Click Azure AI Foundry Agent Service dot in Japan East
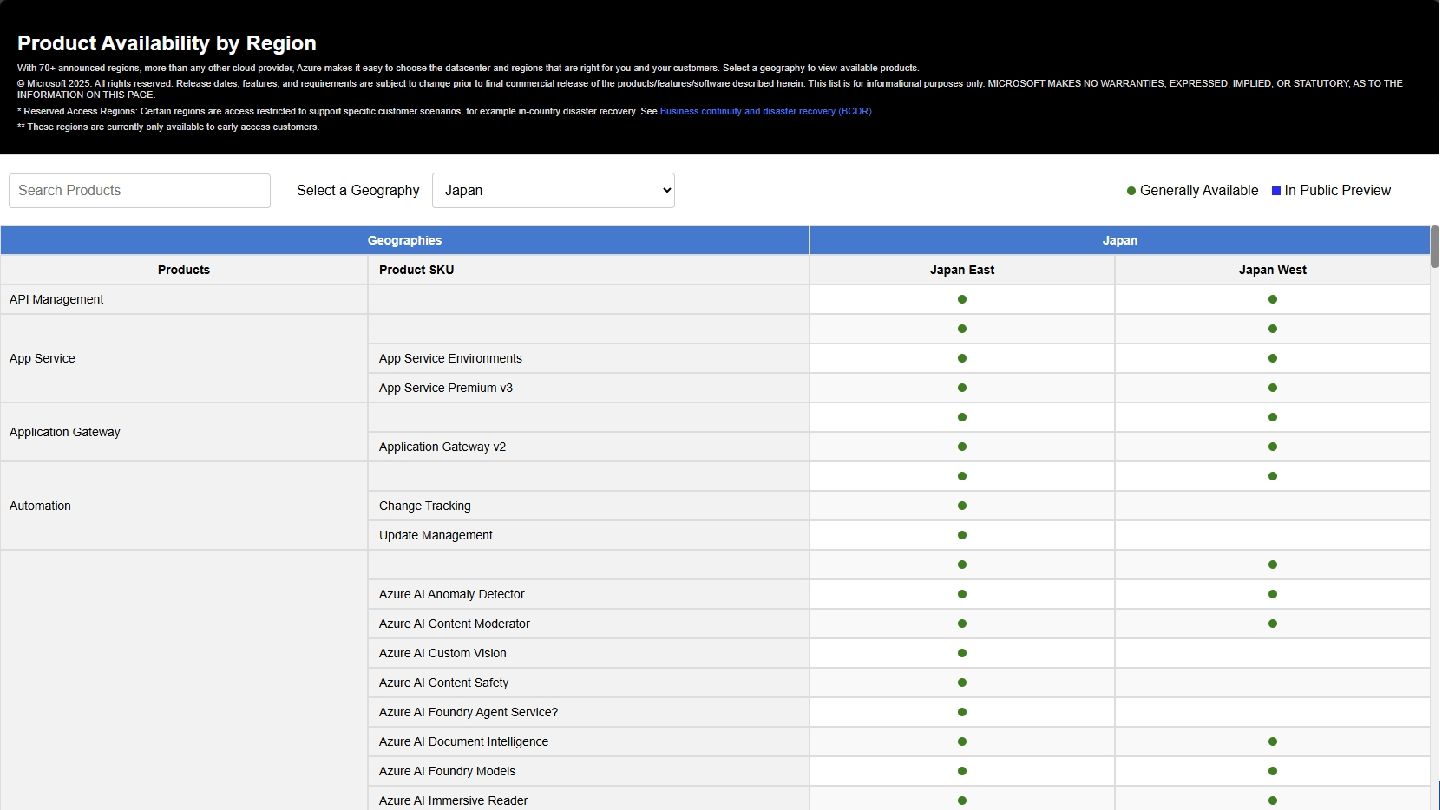 coord(962,712)
